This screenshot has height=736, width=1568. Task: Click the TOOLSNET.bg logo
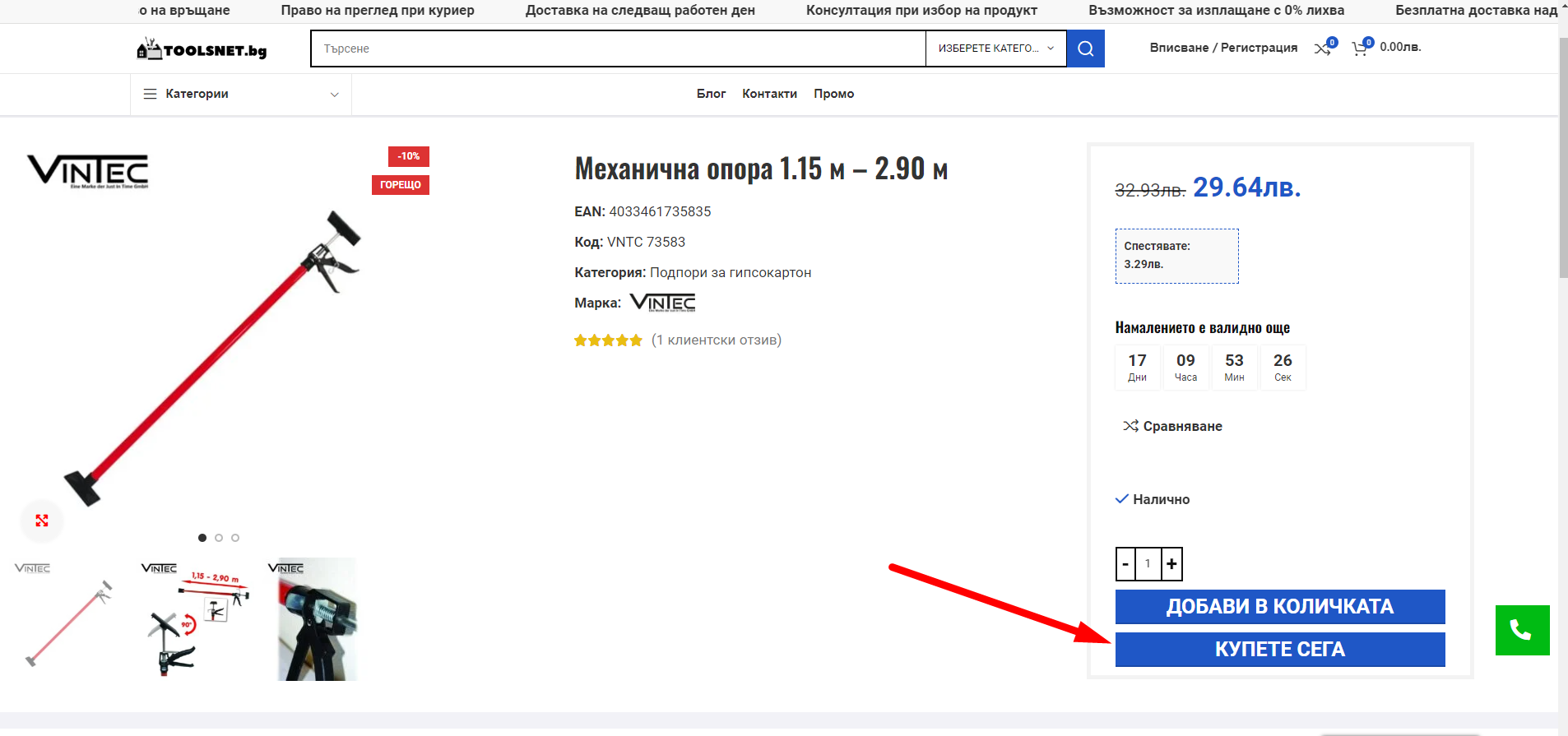(x=202, y=49)
